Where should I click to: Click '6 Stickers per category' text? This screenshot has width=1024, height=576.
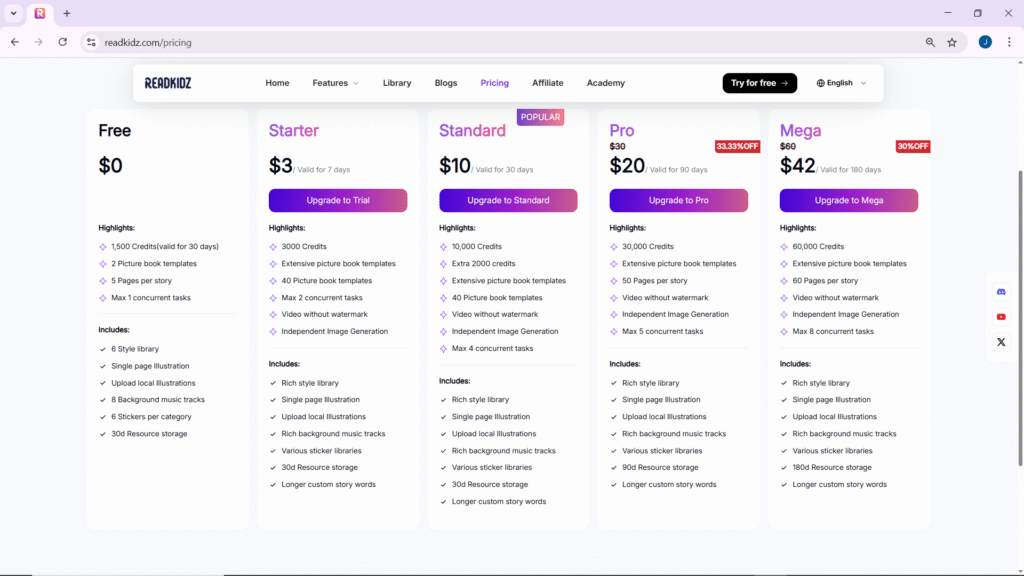pos(151,417)
